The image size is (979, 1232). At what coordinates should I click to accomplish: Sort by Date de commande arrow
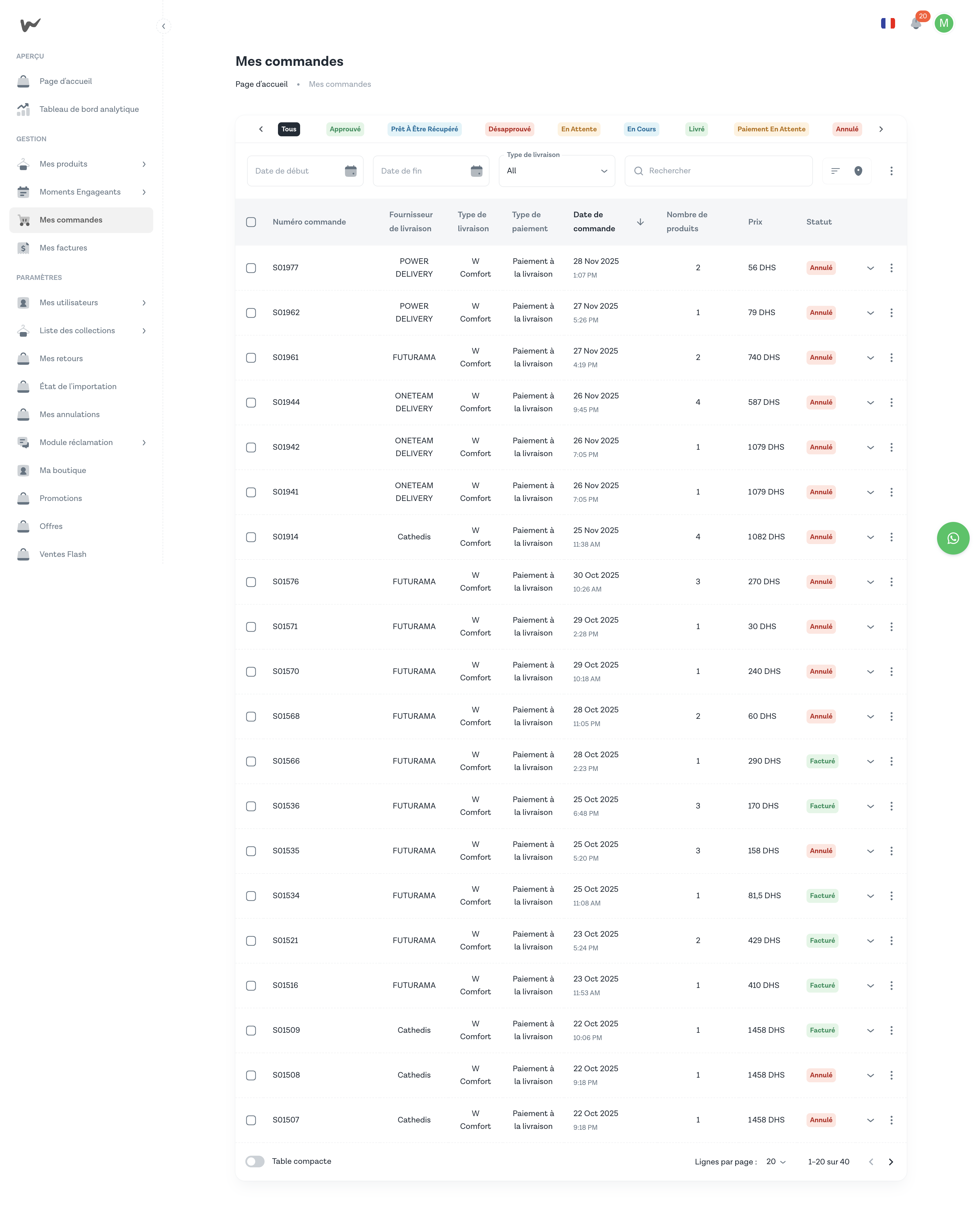tap(640, 222)
